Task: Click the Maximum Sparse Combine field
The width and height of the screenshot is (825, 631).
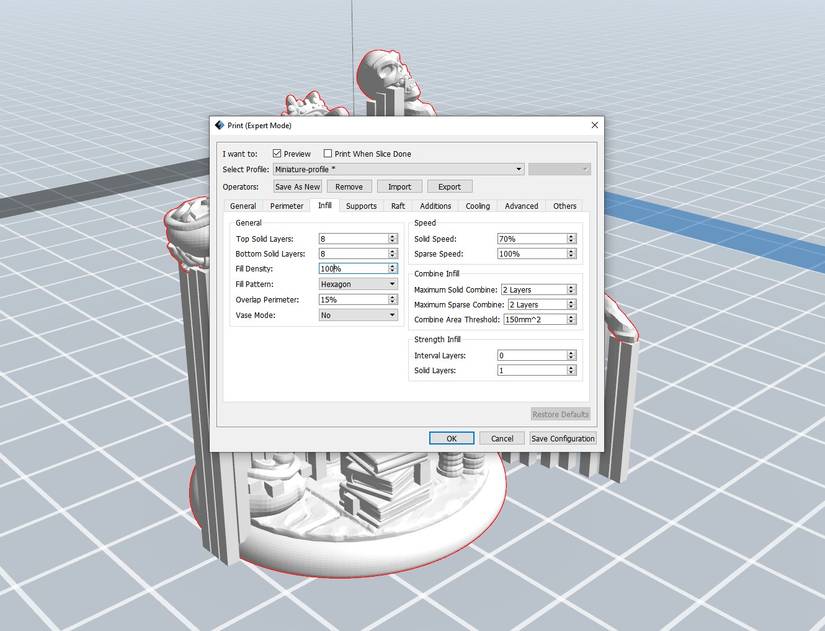Action: tap(537, 304)
